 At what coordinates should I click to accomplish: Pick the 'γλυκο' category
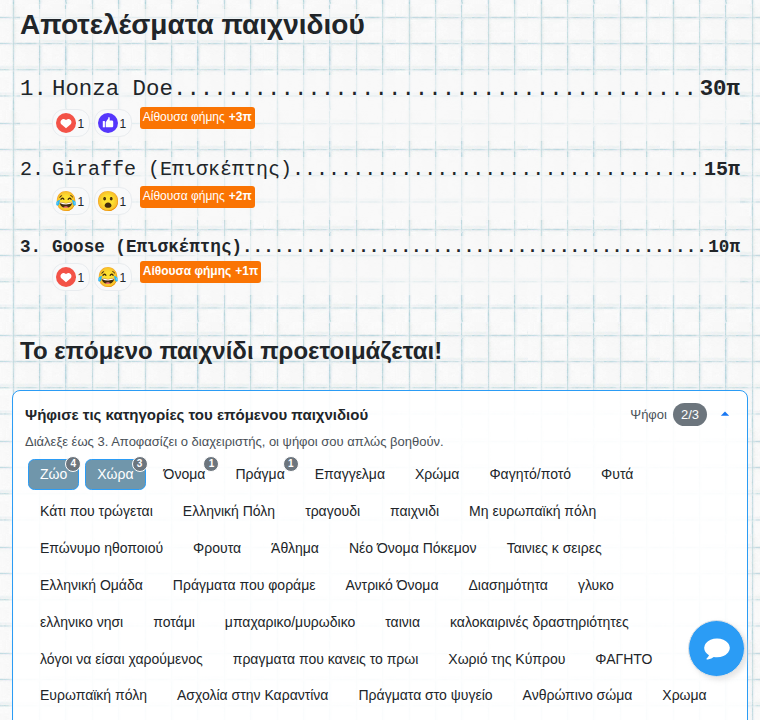click(596, 585)
